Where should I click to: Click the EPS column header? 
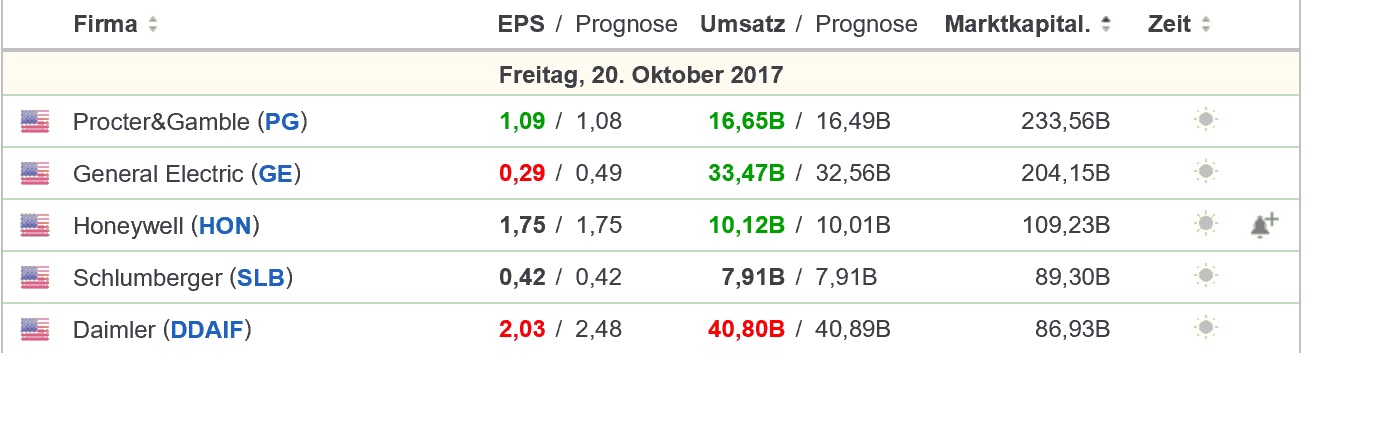coord(521,25)
